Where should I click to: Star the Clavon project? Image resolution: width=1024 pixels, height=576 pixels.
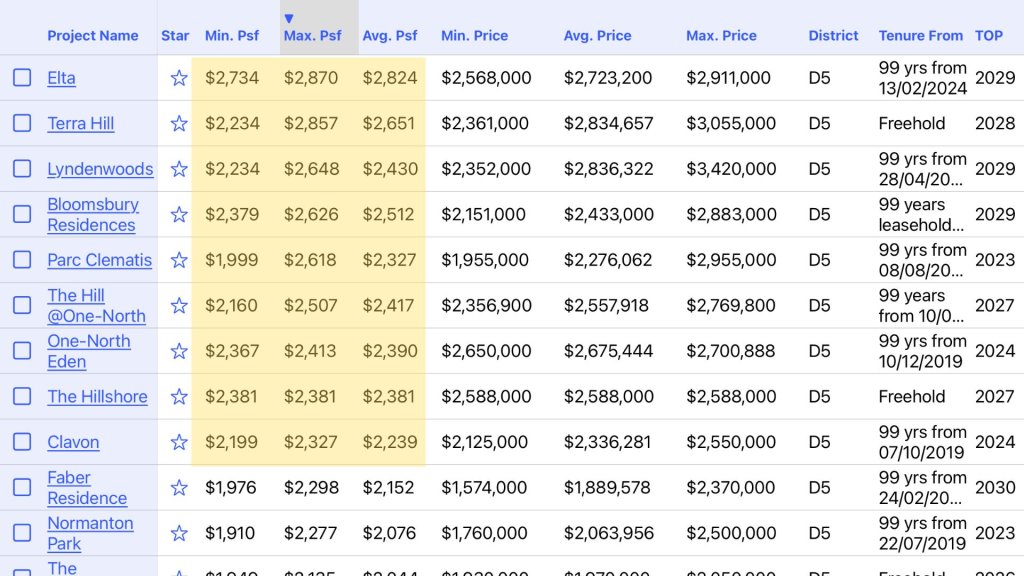click(179, 442)
